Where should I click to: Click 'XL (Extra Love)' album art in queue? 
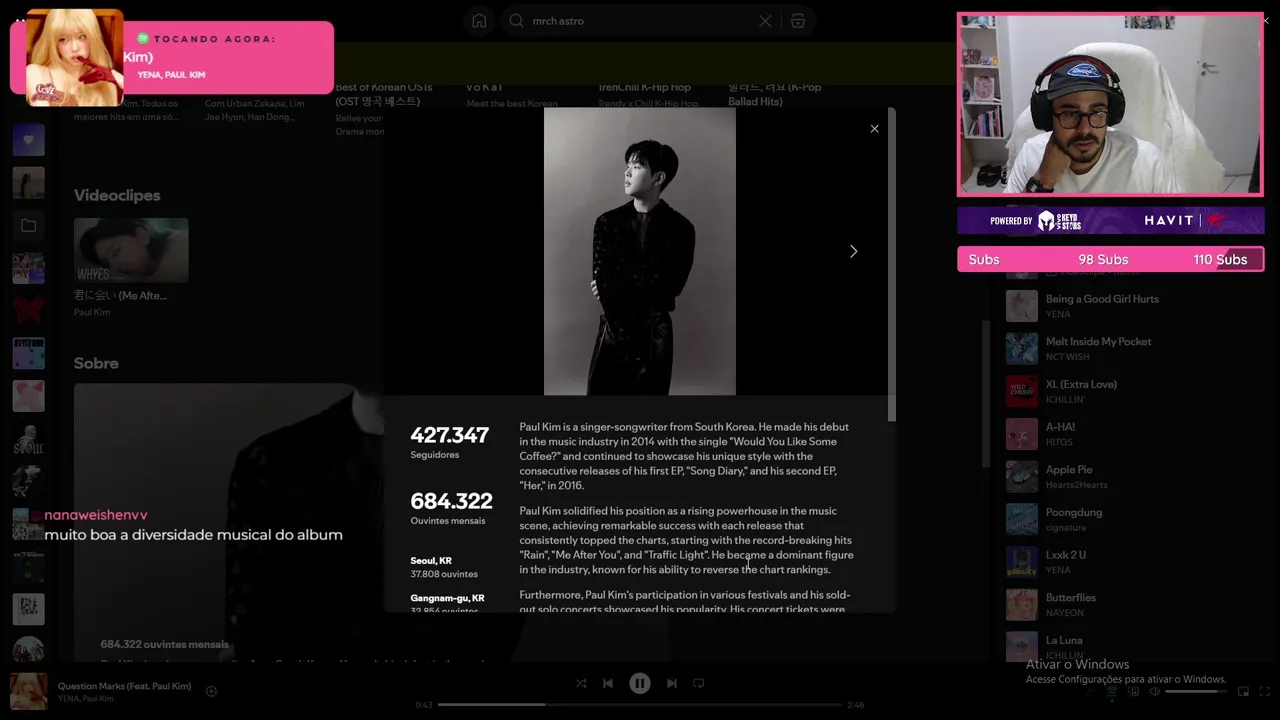click(1022, 391)
